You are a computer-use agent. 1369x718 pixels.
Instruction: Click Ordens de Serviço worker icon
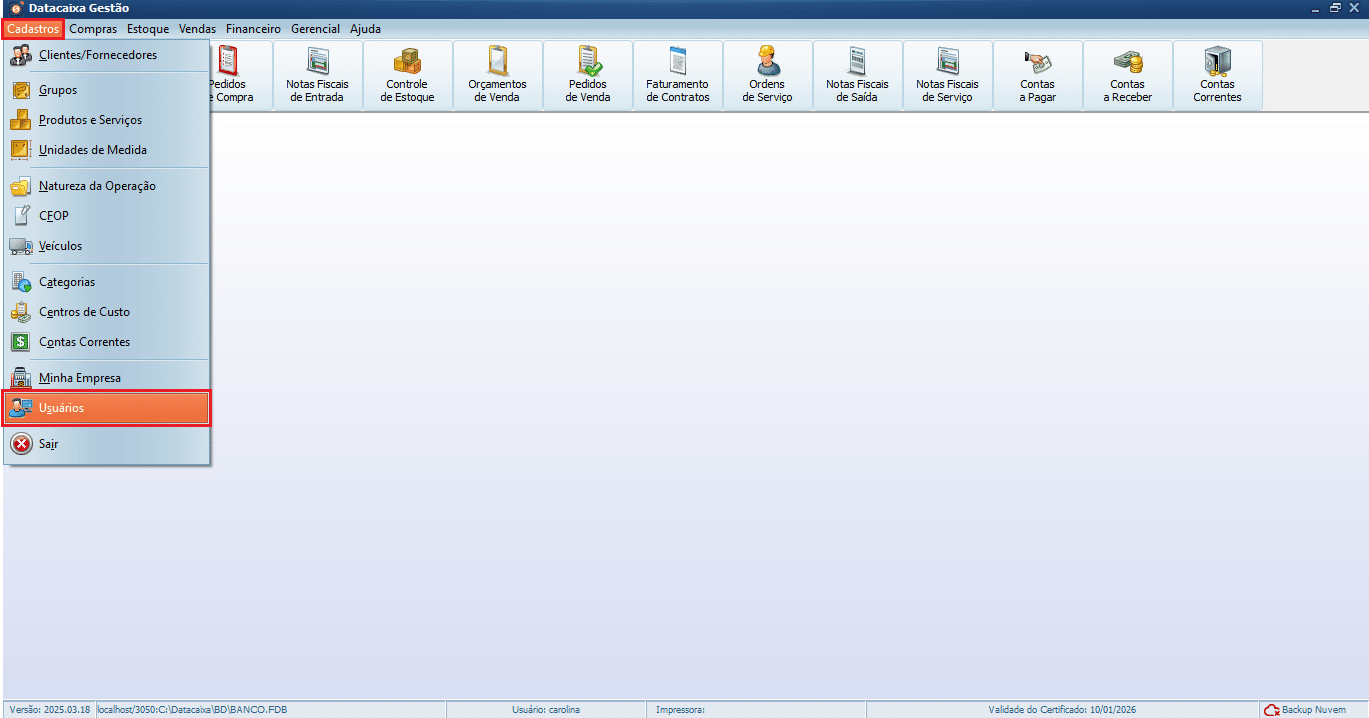767,75
